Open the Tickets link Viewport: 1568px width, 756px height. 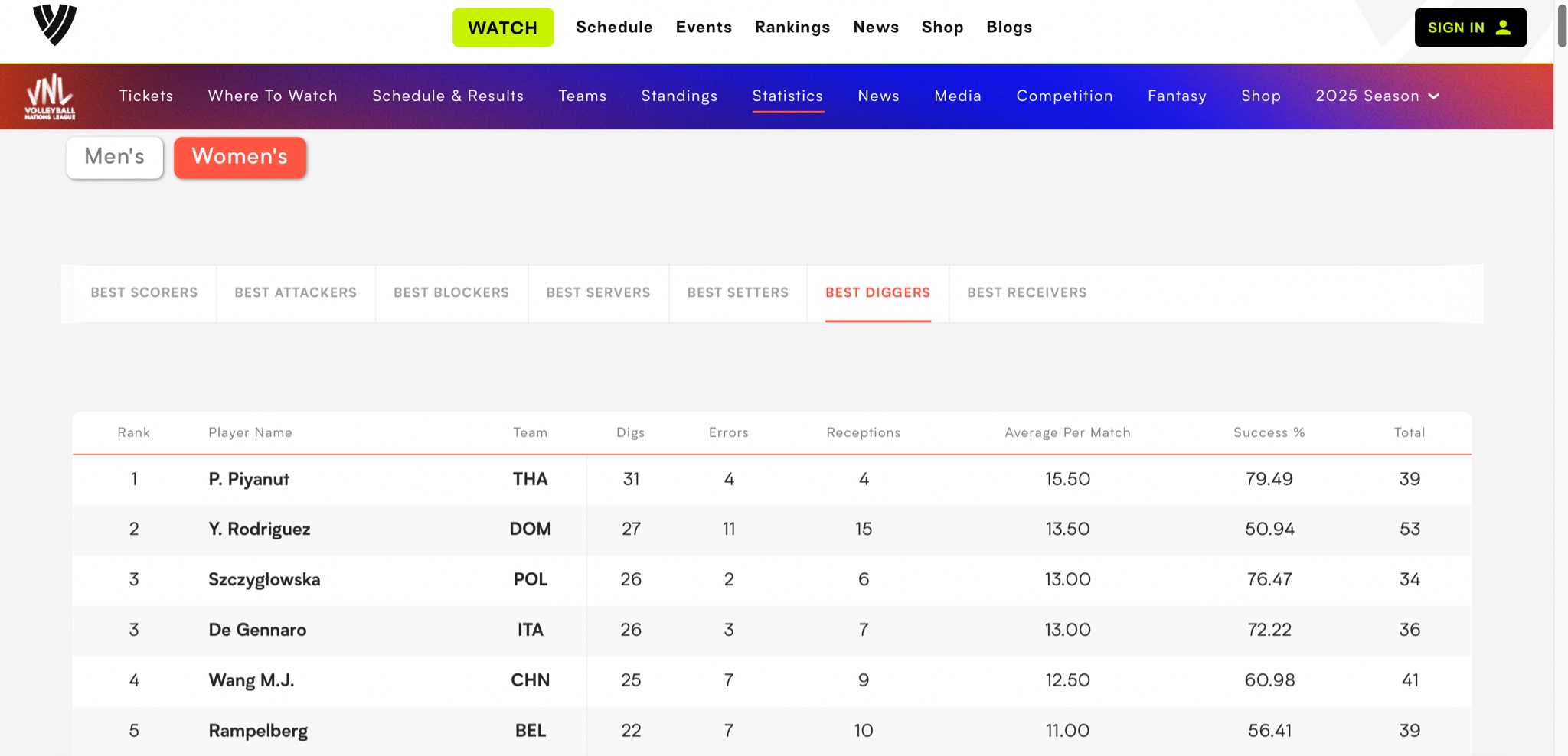[146, 96]
